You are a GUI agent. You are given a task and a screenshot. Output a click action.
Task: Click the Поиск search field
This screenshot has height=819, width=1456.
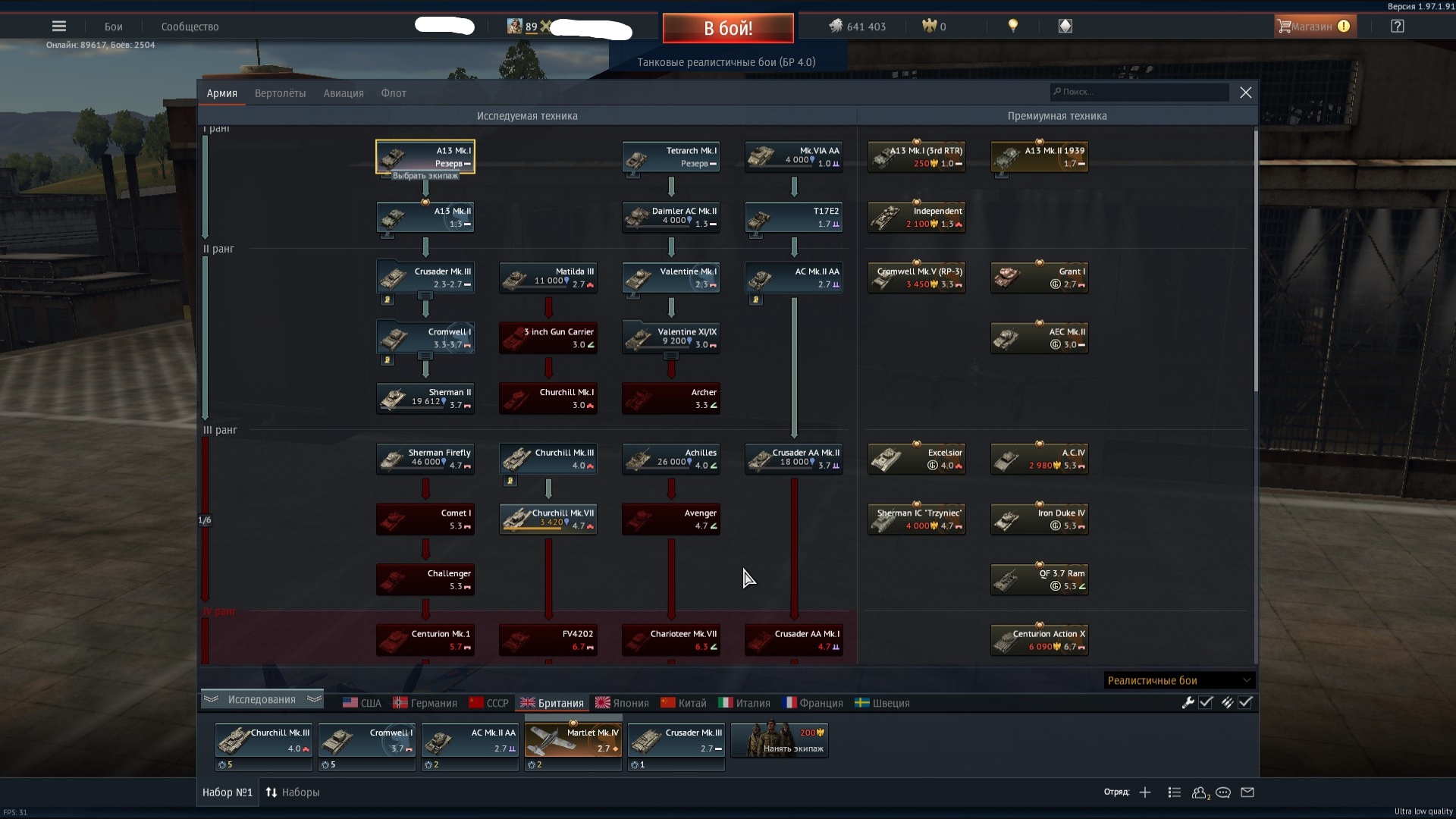[1140, 92]
